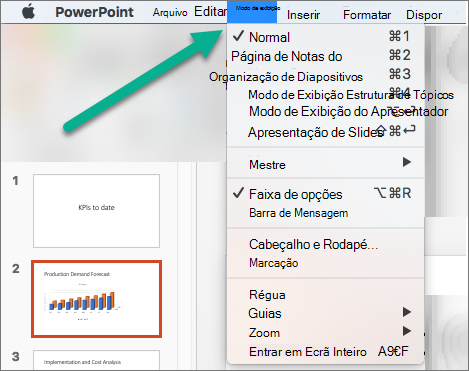Screen dimensions: 469x371
Task: Toggle the Régua option
Action: pos(325,295)
